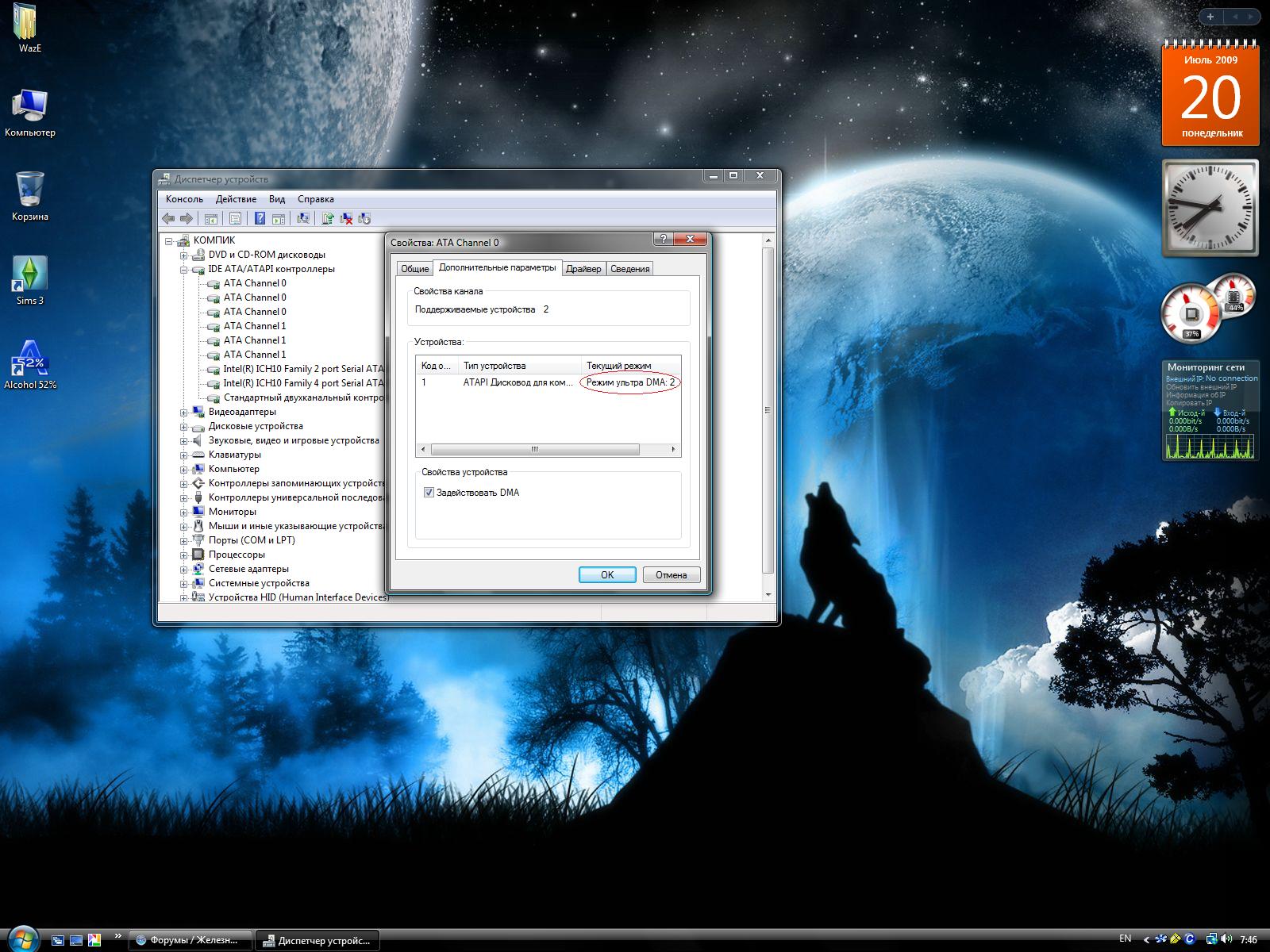The width and height of the screenshot is (1270, 952).
Task: Click the scan for hardware changes icon
Action: pos(303,219)
